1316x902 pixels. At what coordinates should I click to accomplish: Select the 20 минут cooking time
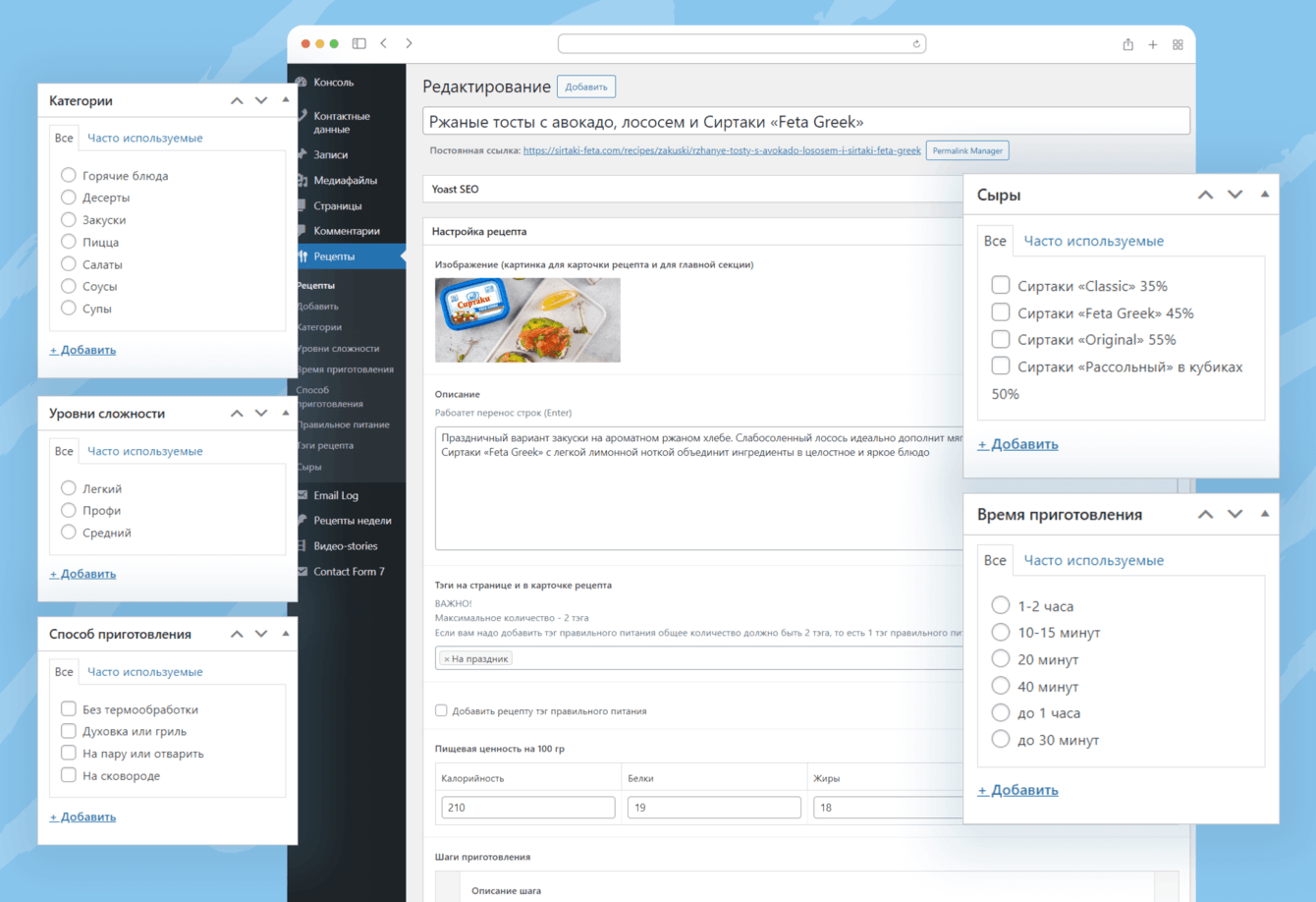[1000, 658]
